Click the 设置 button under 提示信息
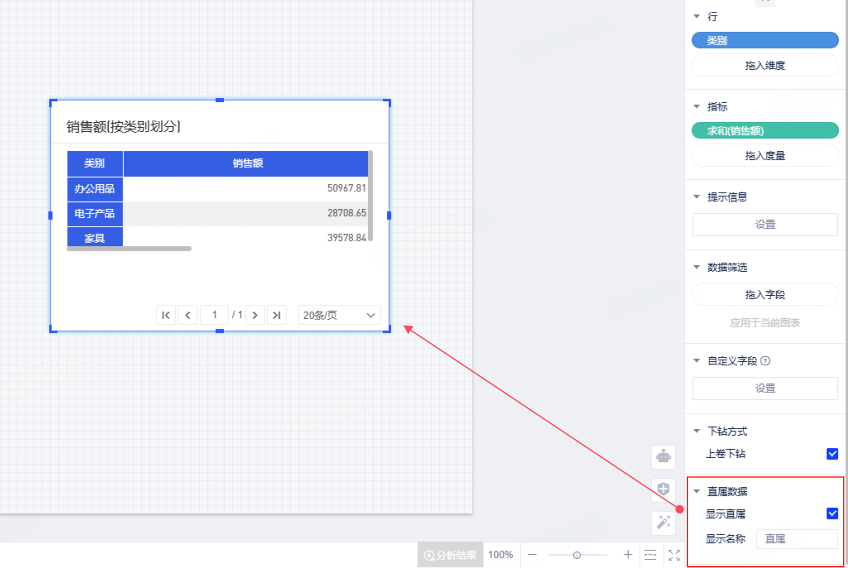The image size is (848, 568). 765,225
